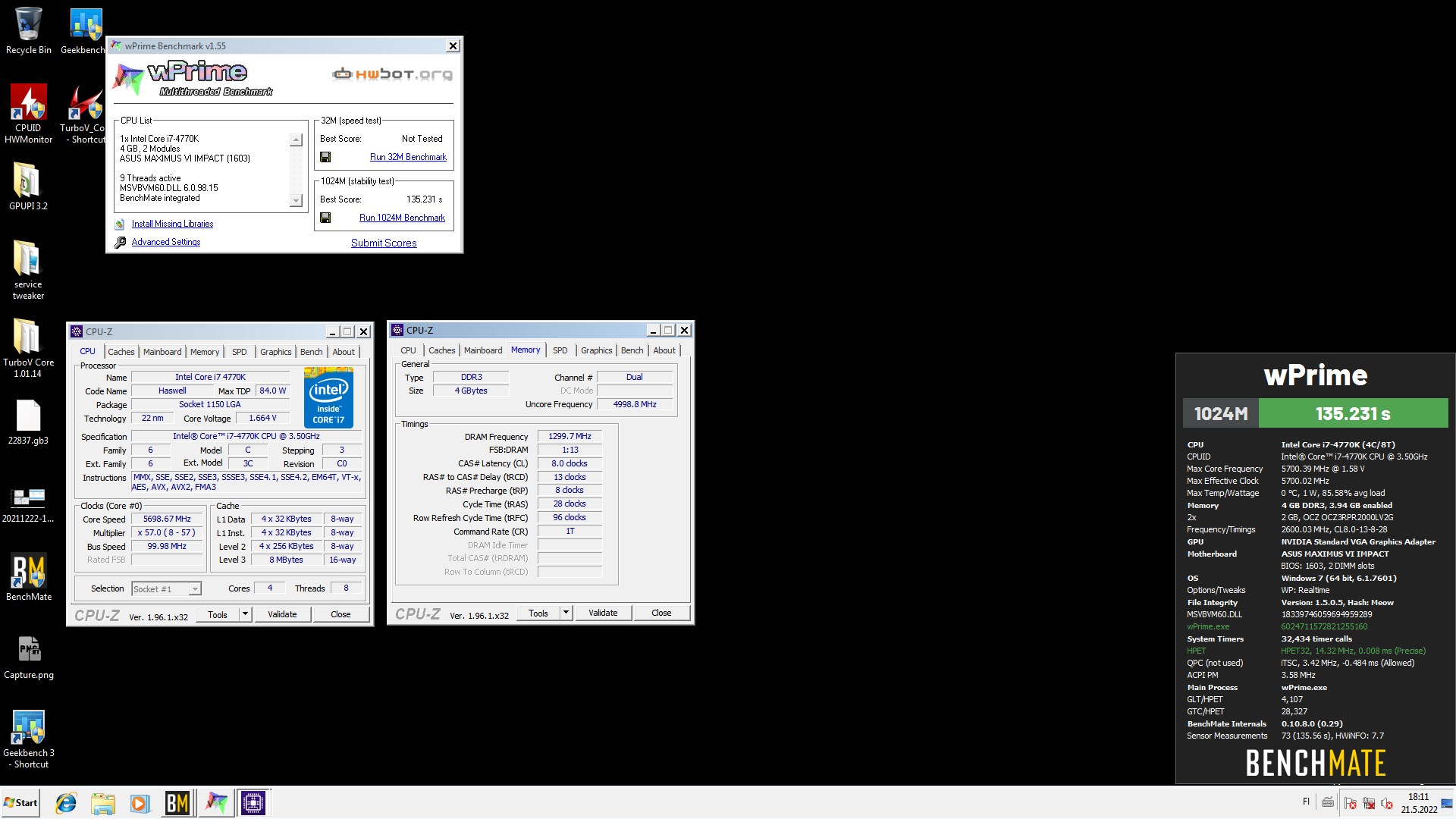The width and height of the screenshot is (1456, 819).
Task: Open the Tools dropdown arrow in CPU window
Action: [245, 614]
